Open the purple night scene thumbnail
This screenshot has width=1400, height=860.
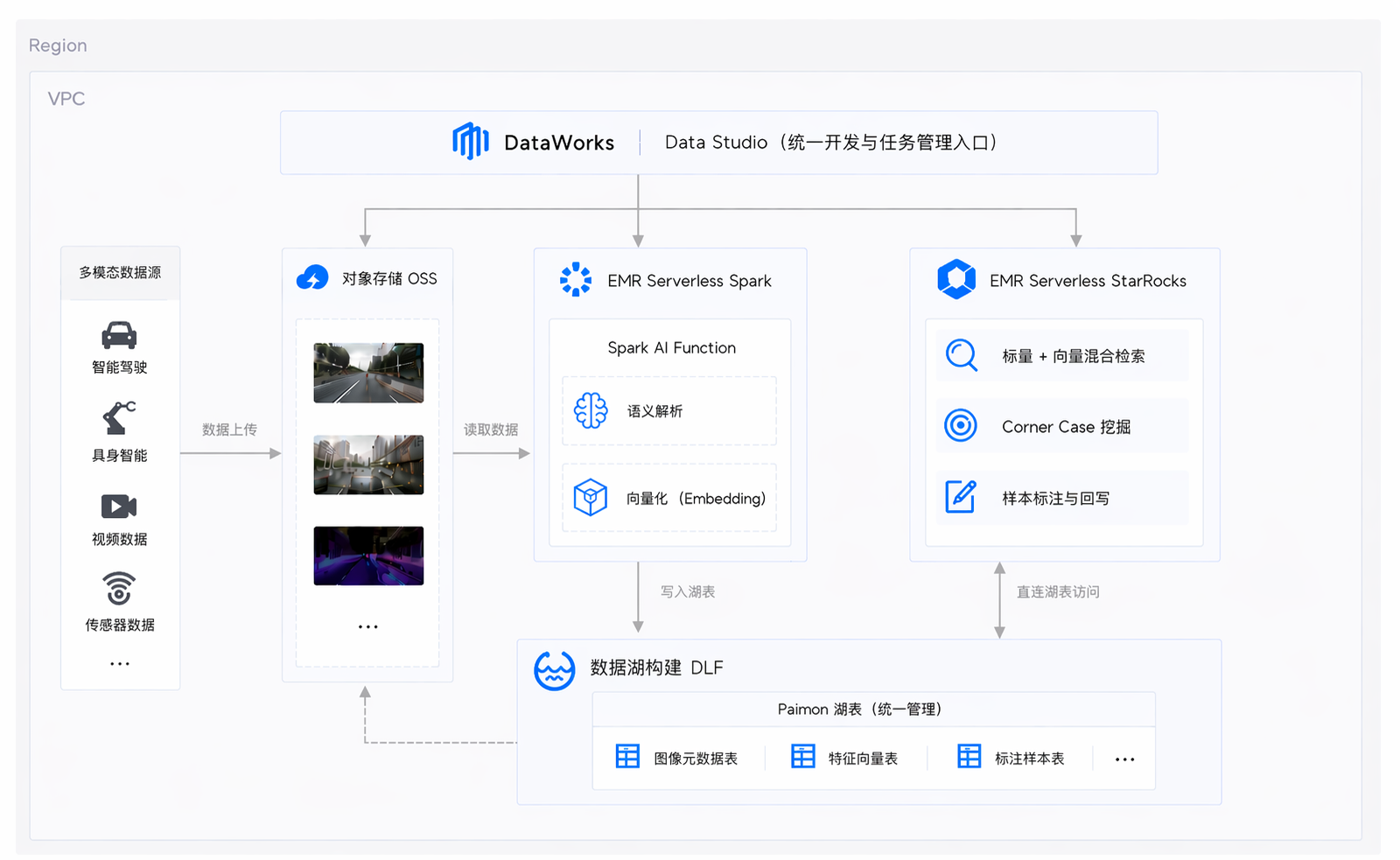tap(368, 556)
